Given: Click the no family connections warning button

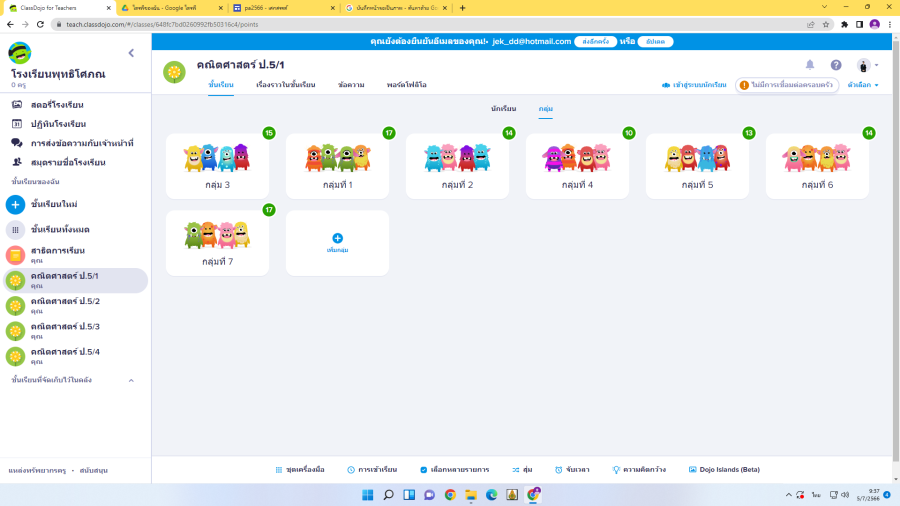Looking at the screenshot, I should [786, 85].
